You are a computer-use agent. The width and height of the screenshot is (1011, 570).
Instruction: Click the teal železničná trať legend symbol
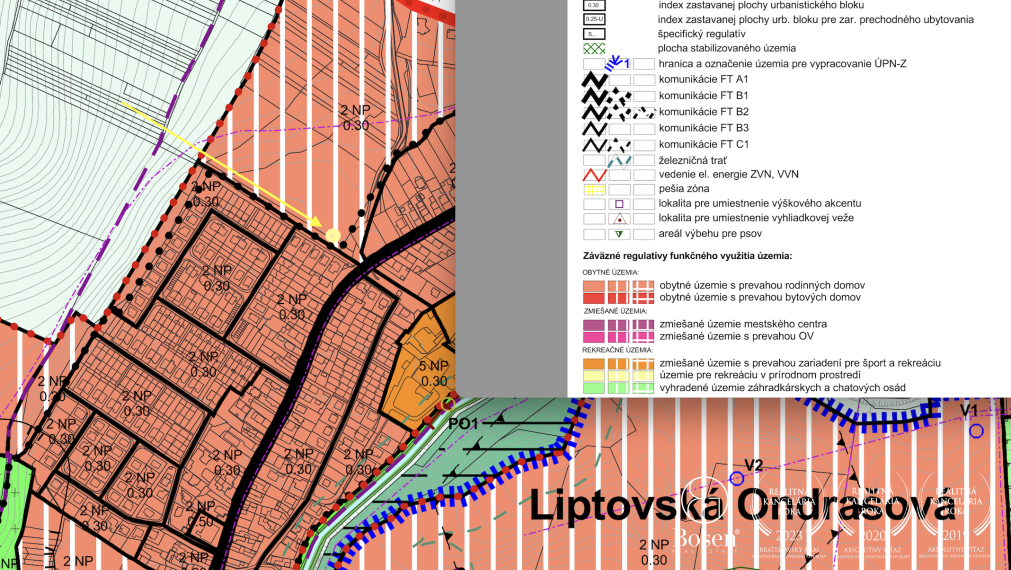620,160
